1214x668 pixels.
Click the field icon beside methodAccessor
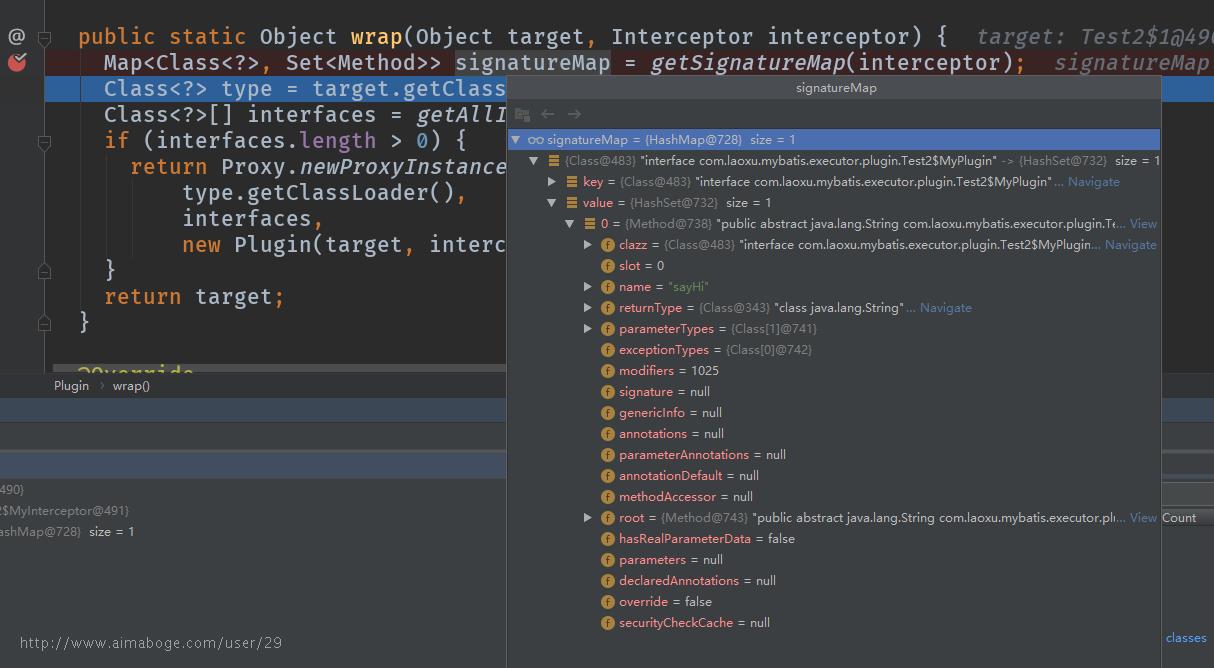608,497
